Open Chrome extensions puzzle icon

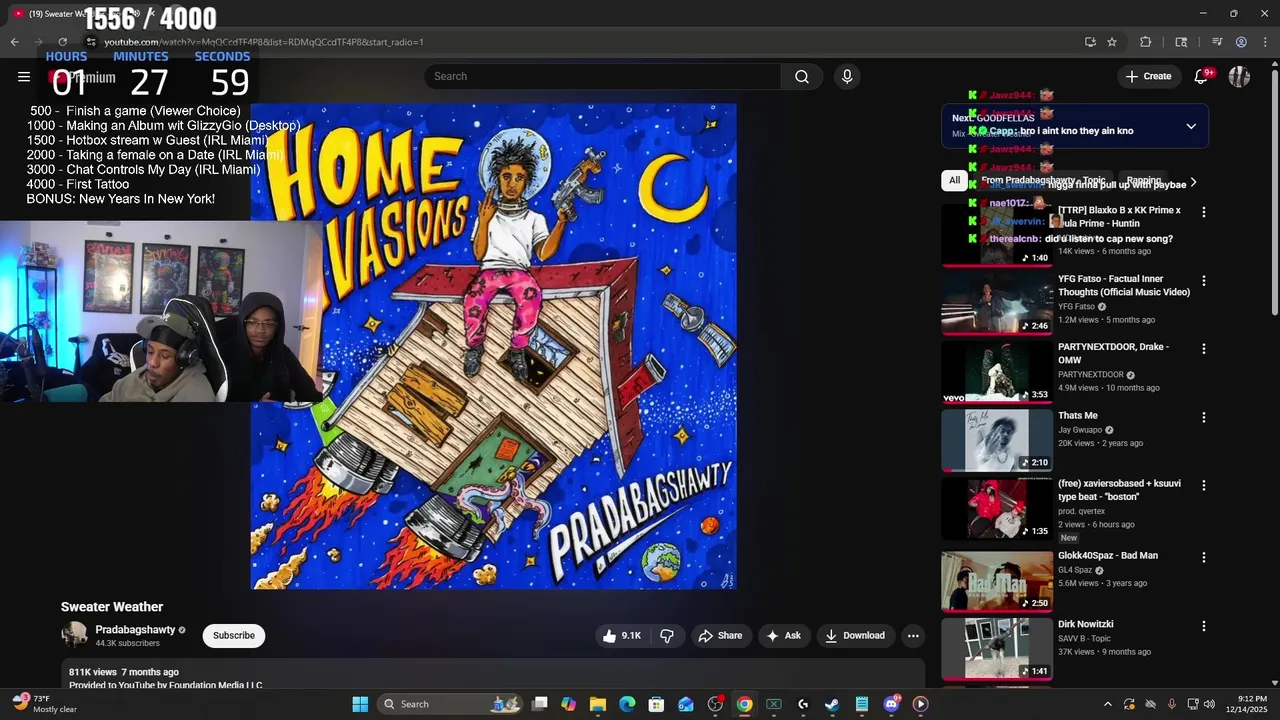pos(1146,42)
